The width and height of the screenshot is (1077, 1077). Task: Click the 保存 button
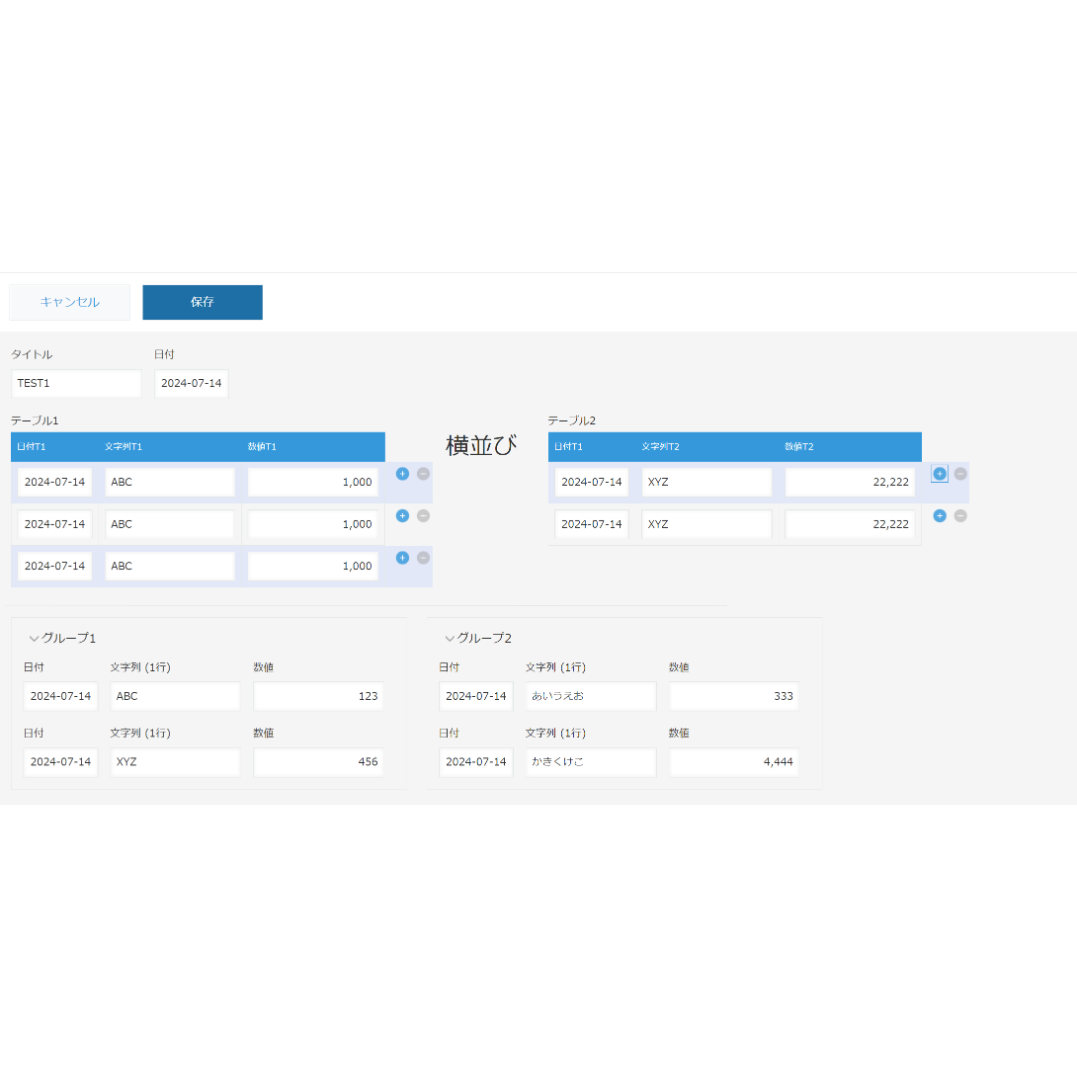point(203,302)
